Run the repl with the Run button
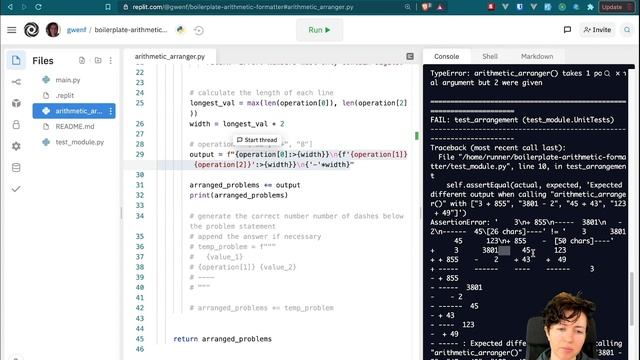Screen dimensions: 640x360 319,30
